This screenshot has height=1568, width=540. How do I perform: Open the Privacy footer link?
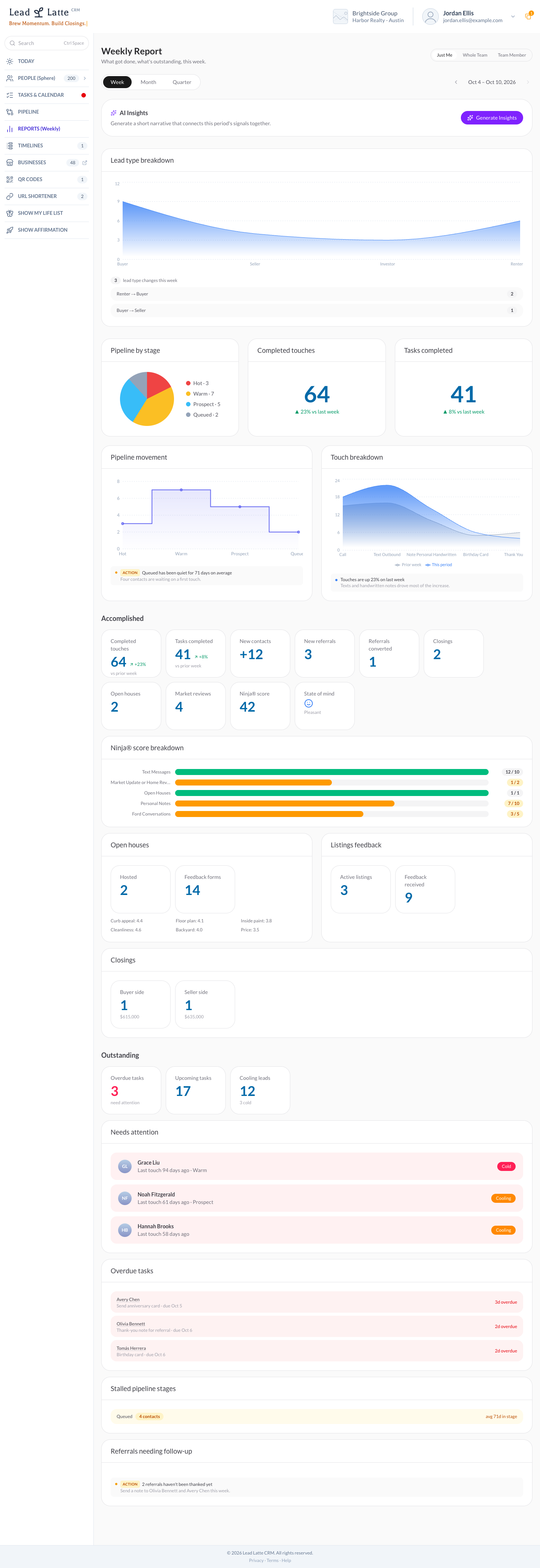point(256,1561)
